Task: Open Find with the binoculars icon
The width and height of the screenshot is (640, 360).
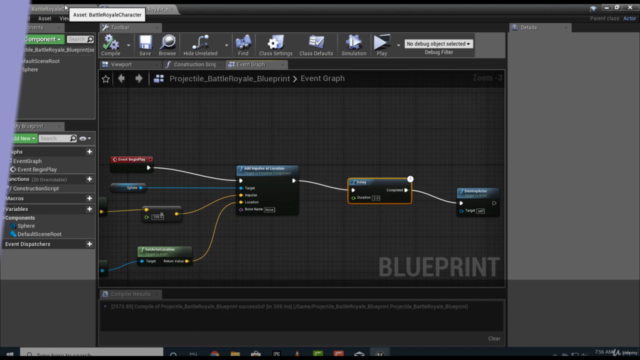Action: pyautogui.click(x=243, y=45)
